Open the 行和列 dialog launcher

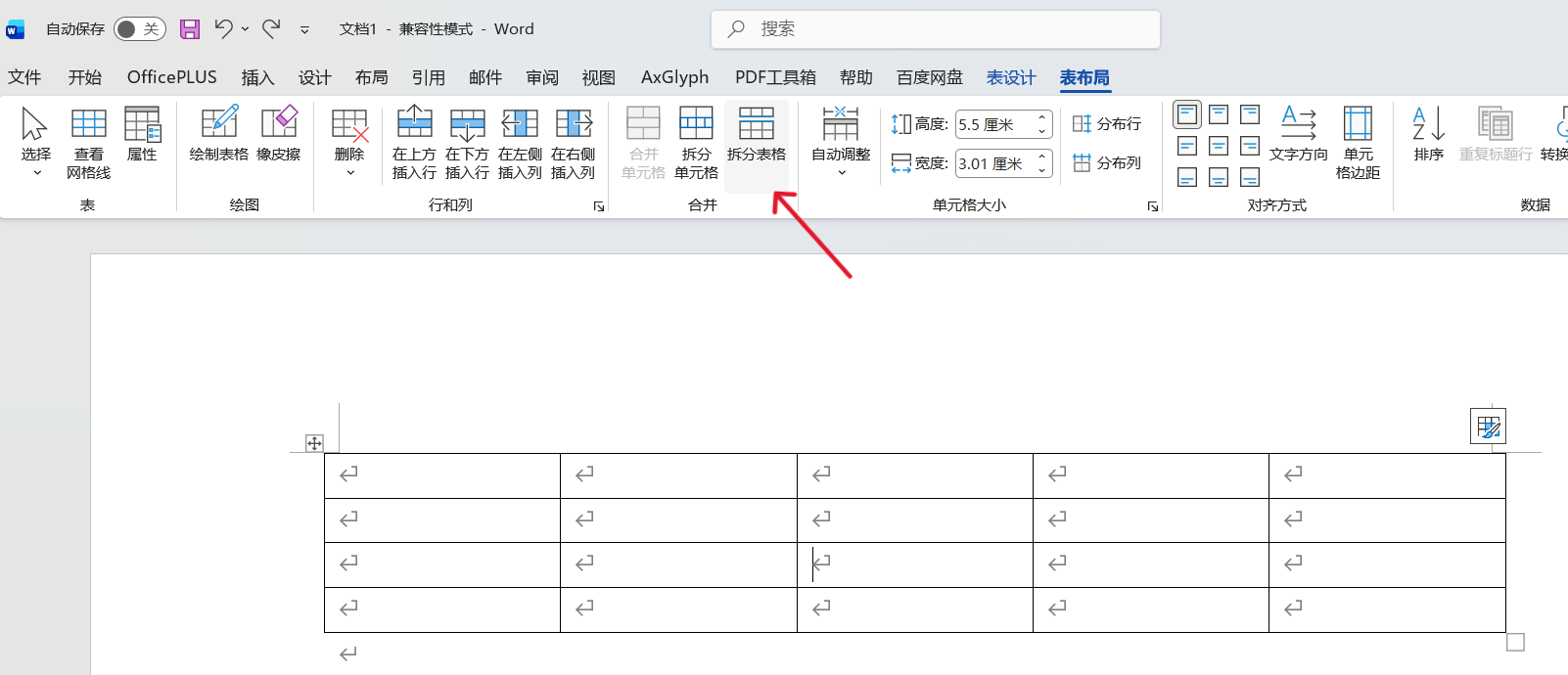(x=599, y=206)
